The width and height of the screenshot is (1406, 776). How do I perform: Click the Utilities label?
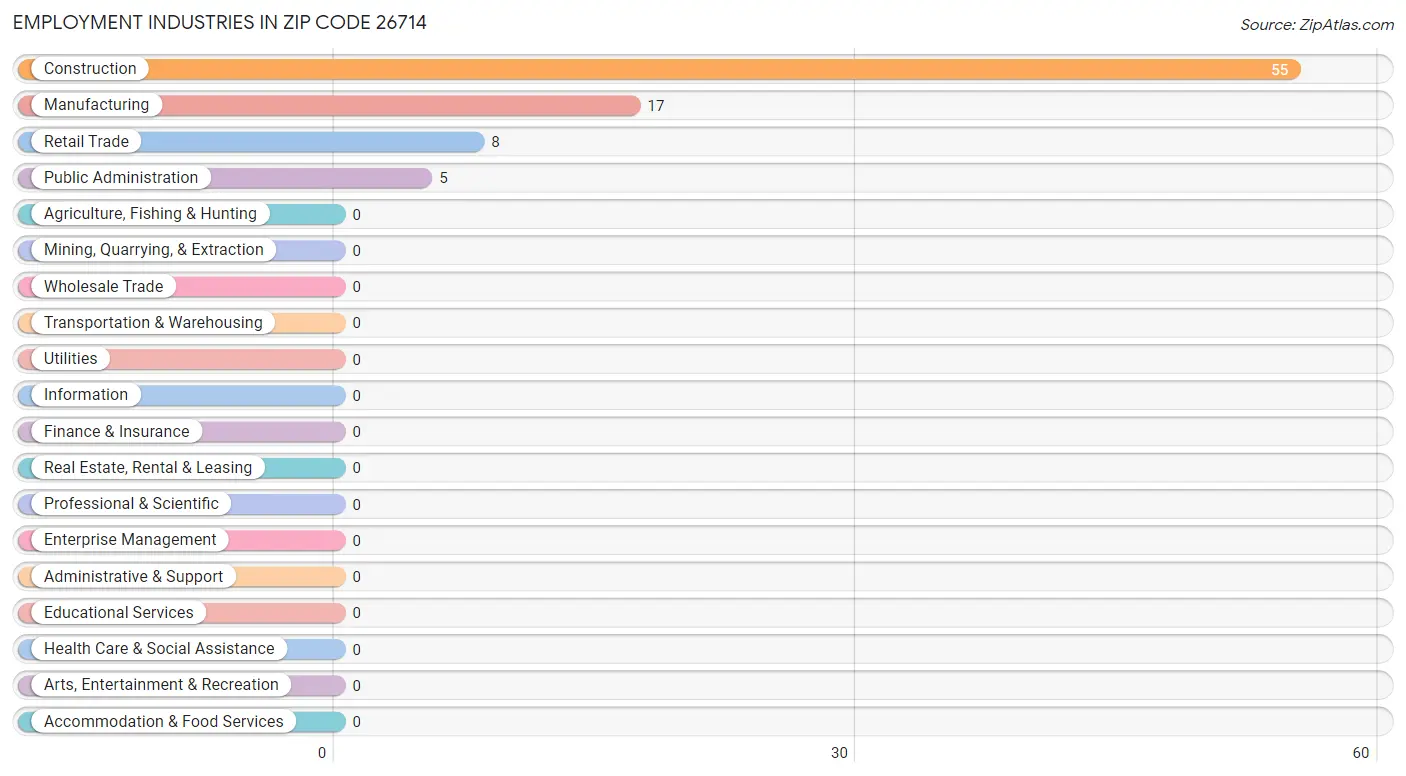pyautogui.click(x=71, y=359)
